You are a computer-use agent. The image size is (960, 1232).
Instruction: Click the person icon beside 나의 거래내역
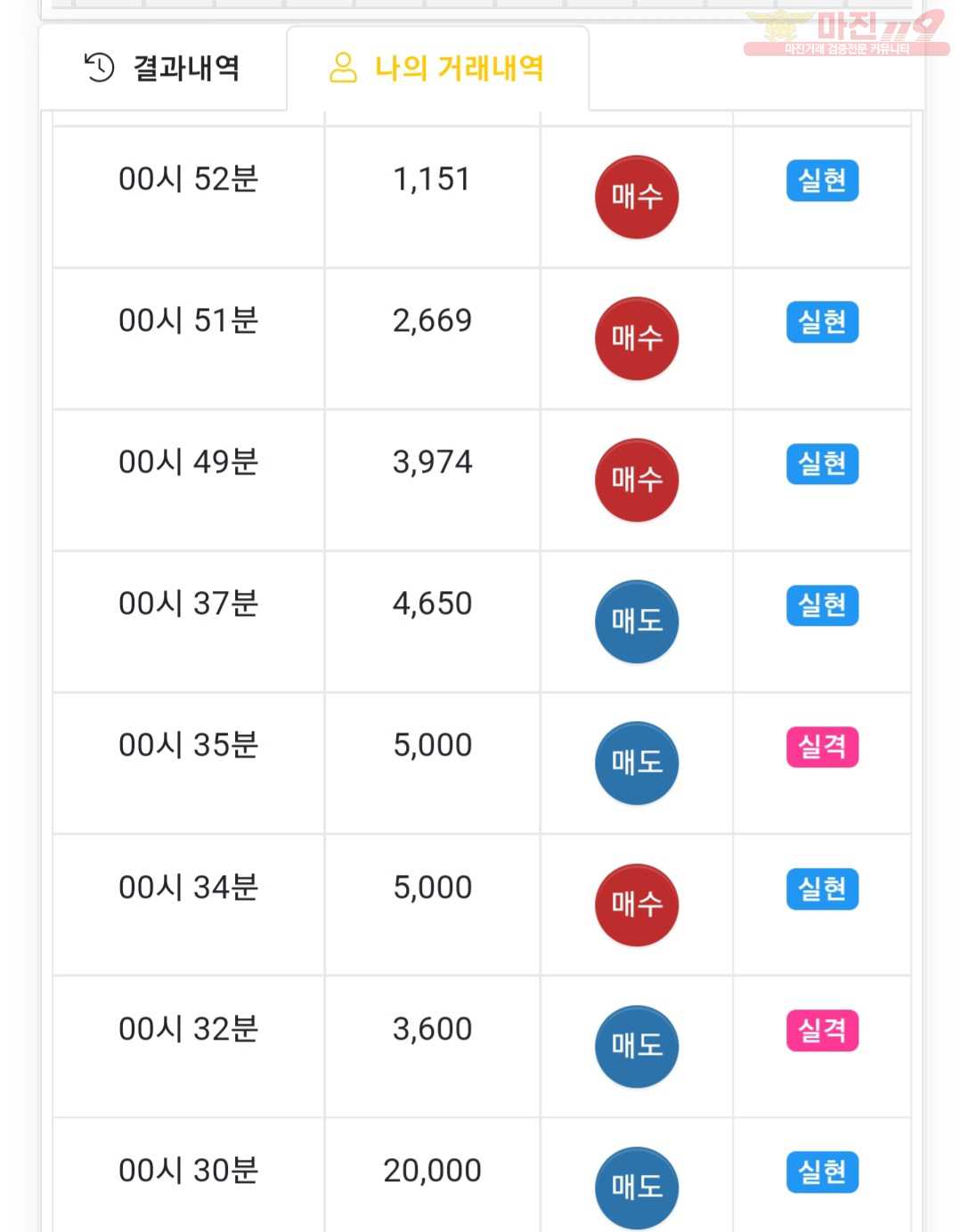pyautogui.click(x=343, y=67)
